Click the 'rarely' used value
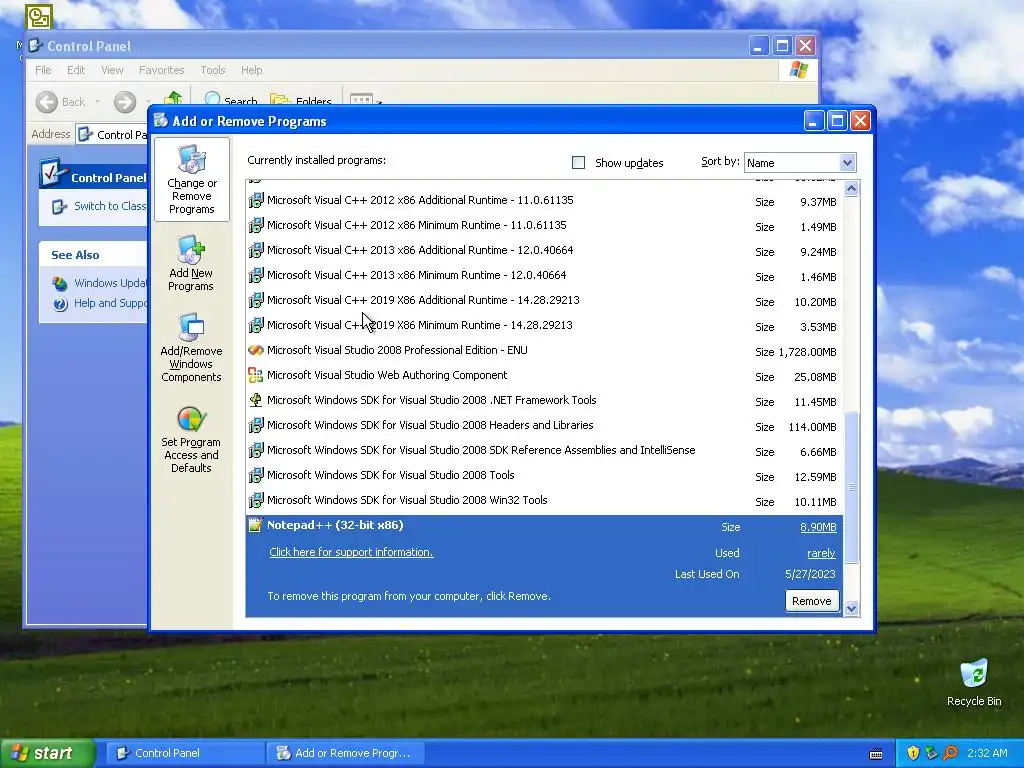Viewport: 1024px width, 768px height. (821, 553)
